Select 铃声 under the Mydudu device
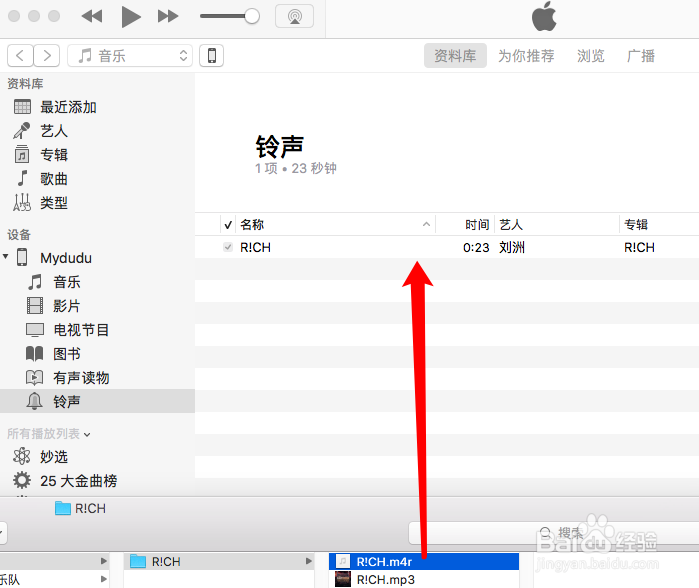 (x=97, y=401)
